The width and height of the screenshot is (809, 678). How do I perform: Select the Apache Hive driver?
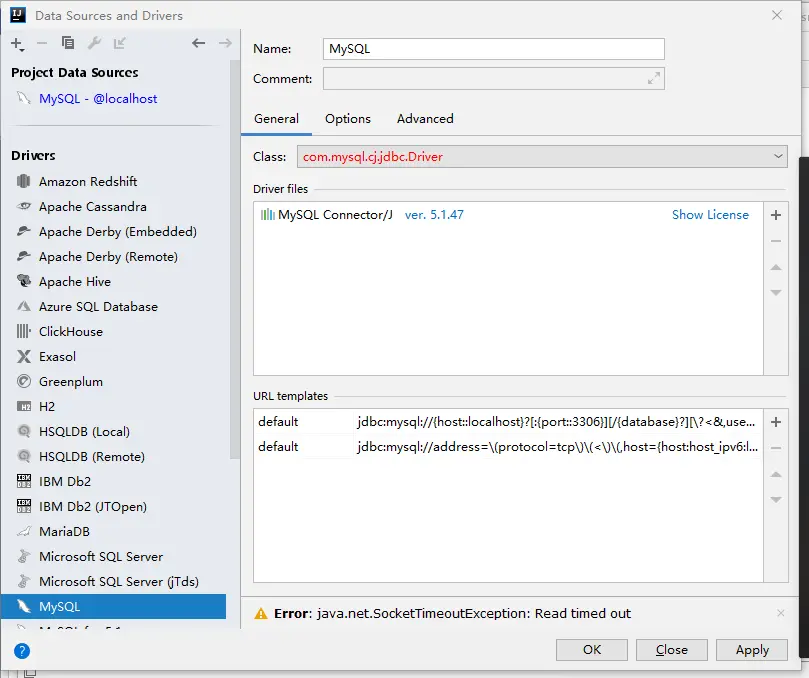[114, 282]
